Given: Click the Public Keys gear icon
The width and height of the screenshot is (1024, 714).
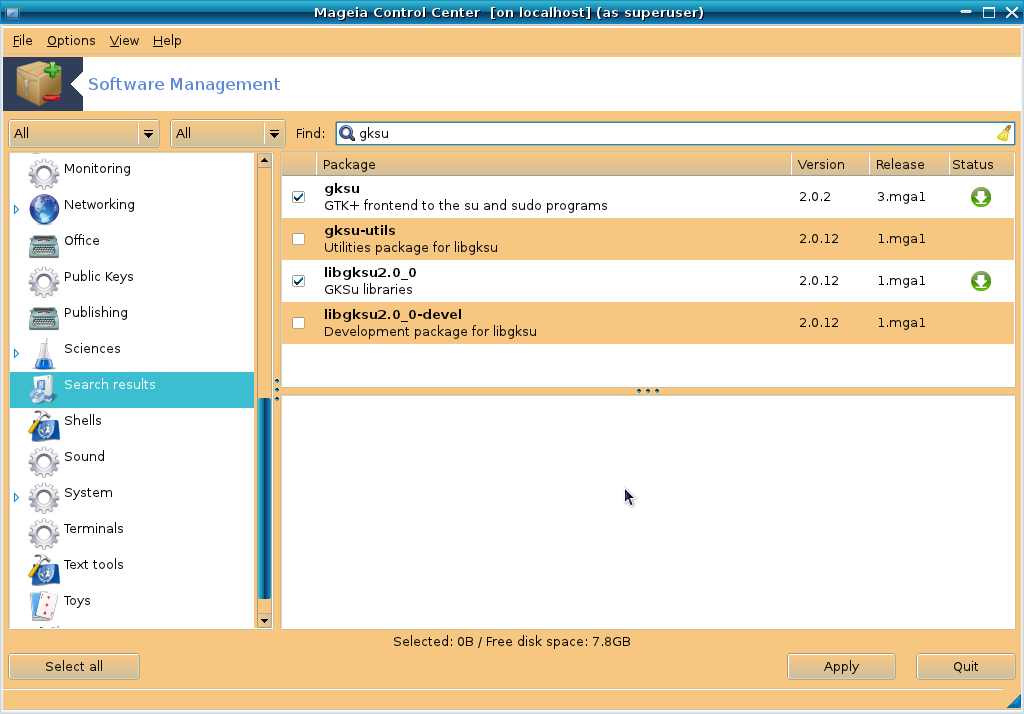Looking at the screenshot, I should [44, 281].
